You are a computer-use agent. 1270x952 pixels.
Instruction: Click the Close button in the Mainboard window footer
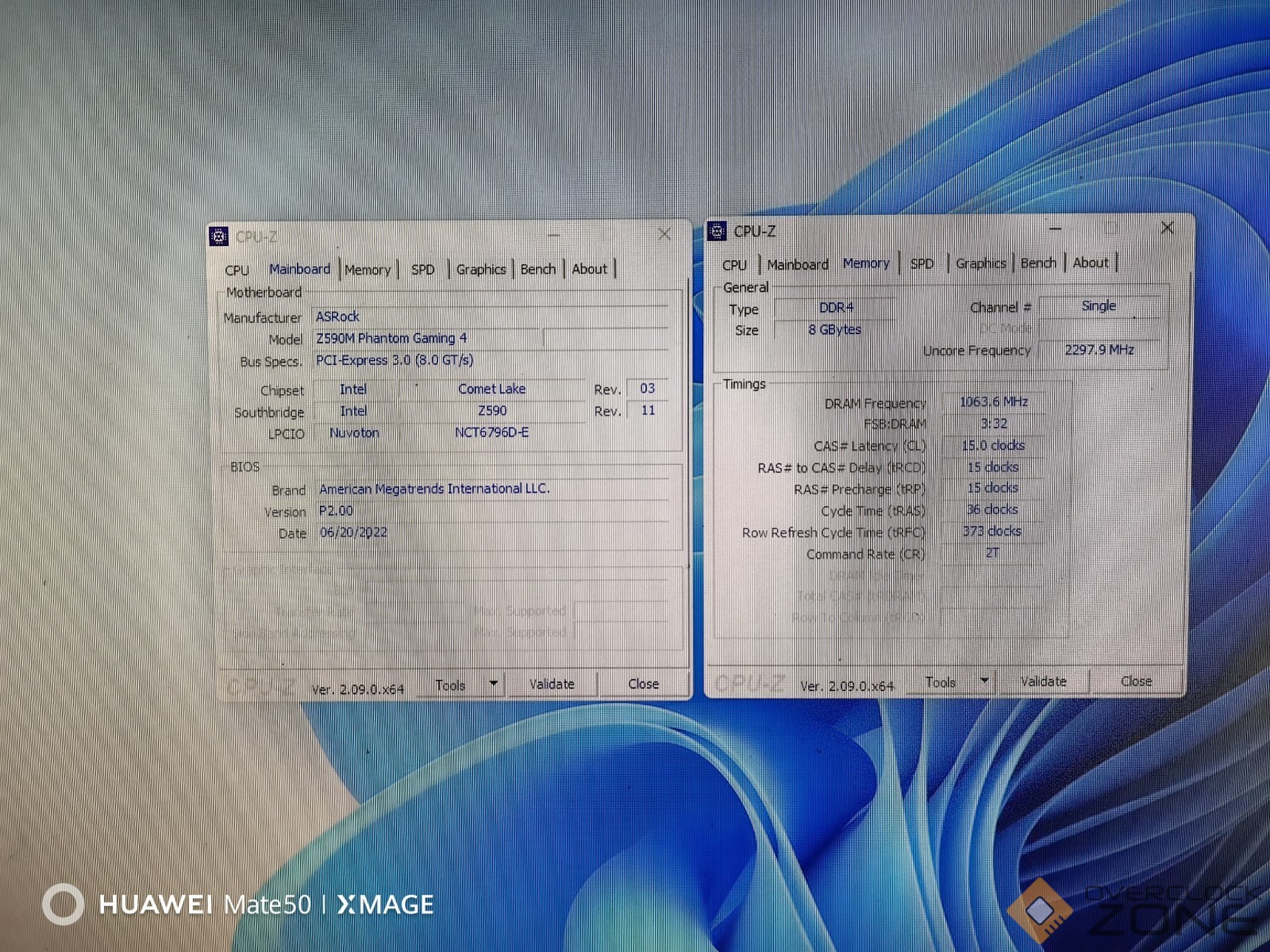point(644,684)
